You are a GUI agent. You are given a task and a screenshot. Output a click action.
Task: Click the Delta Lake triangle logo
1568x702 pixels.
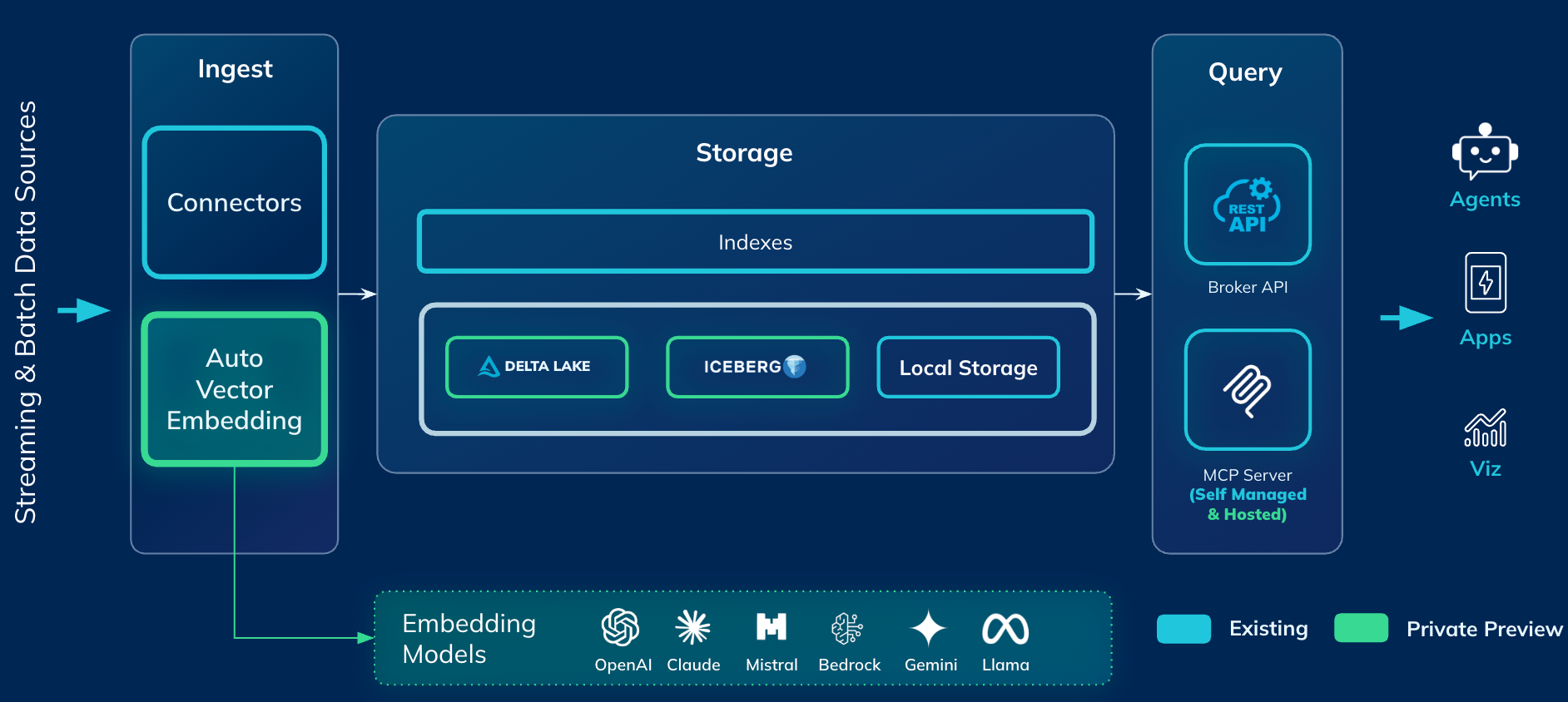489,366
